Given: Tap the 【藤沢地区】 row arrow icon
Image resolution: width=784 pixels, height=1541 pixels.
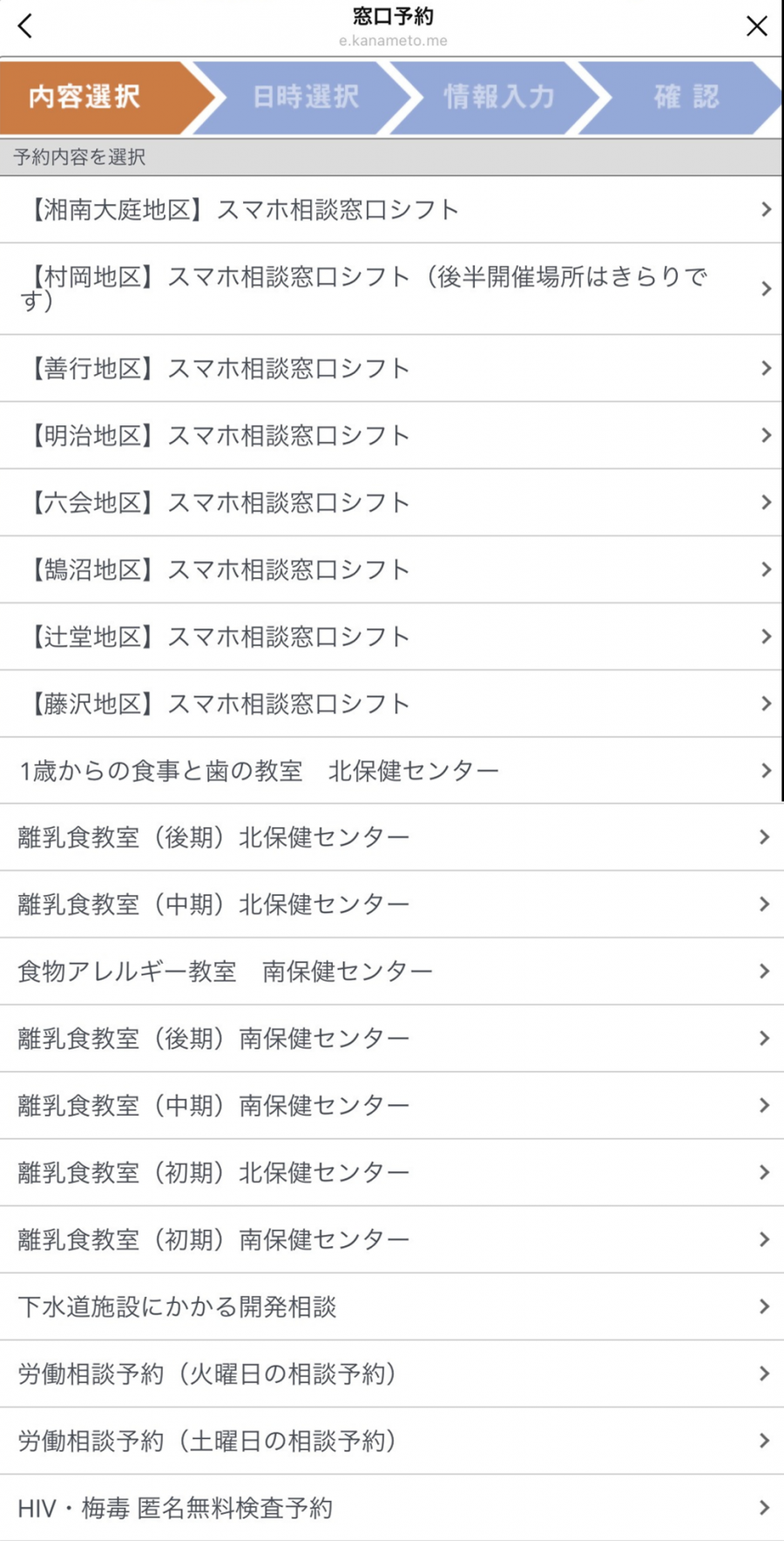Looking at the screenshot, I should (766, 703).
